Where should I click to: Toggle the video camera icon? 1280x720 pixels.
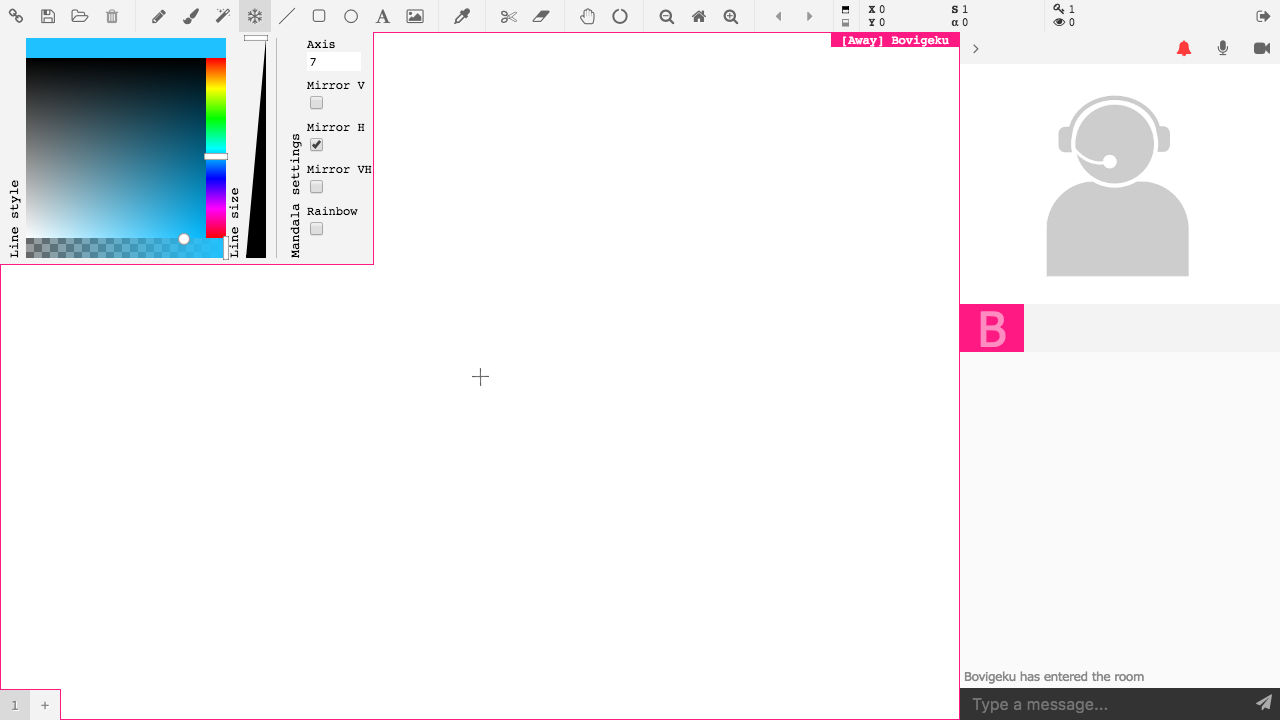point(1261,48)
